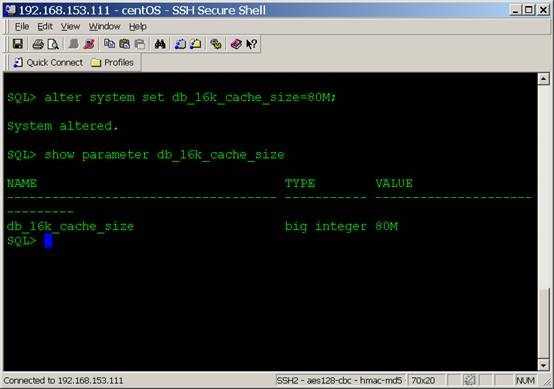Screen dimensions: 554x389
Task: Click the Help book toolbar icon
Action: click(x=236, y=44)
